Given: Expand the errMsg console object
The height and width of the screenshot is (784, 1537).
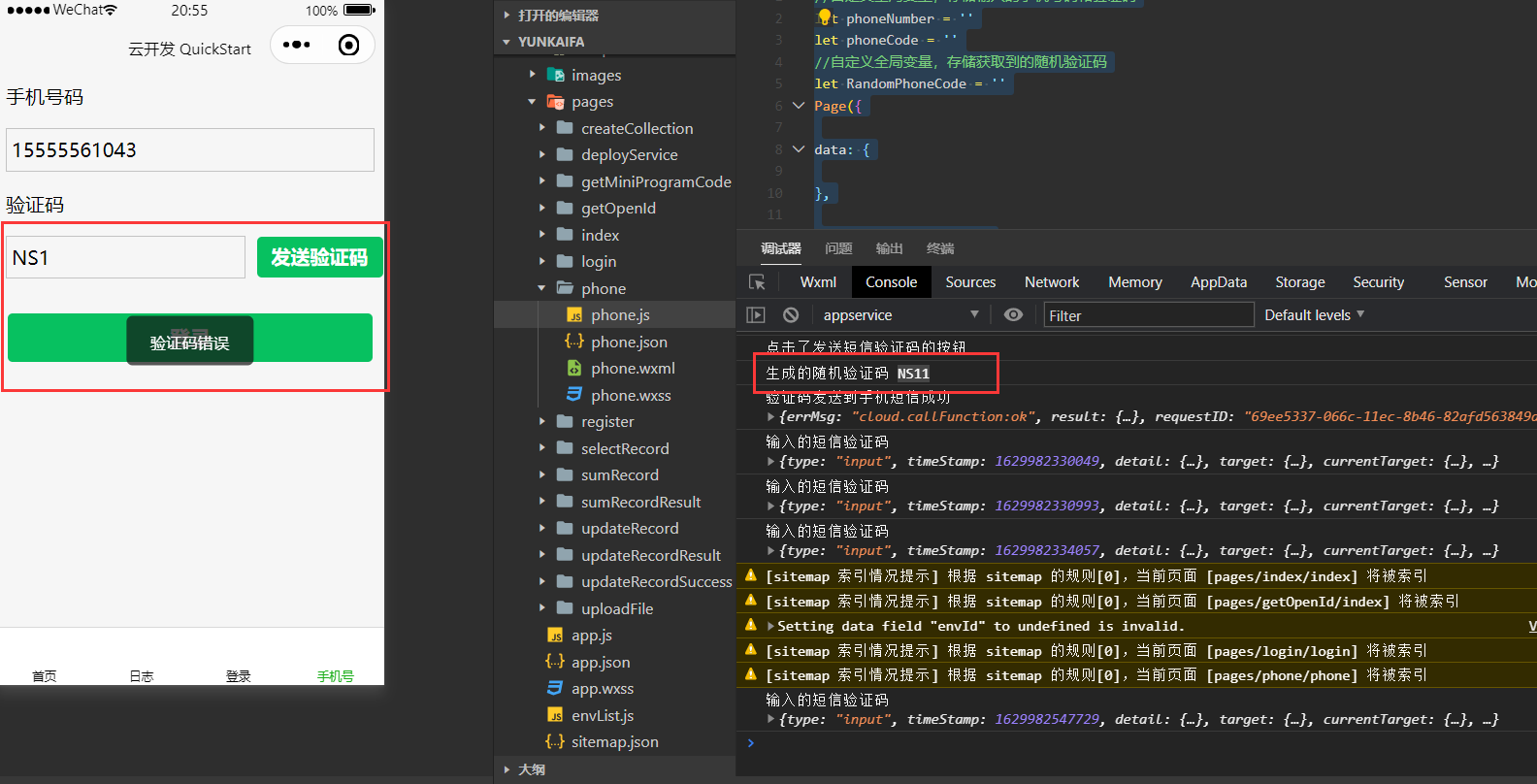Looking at the screenshot, I should coord(771,417).
